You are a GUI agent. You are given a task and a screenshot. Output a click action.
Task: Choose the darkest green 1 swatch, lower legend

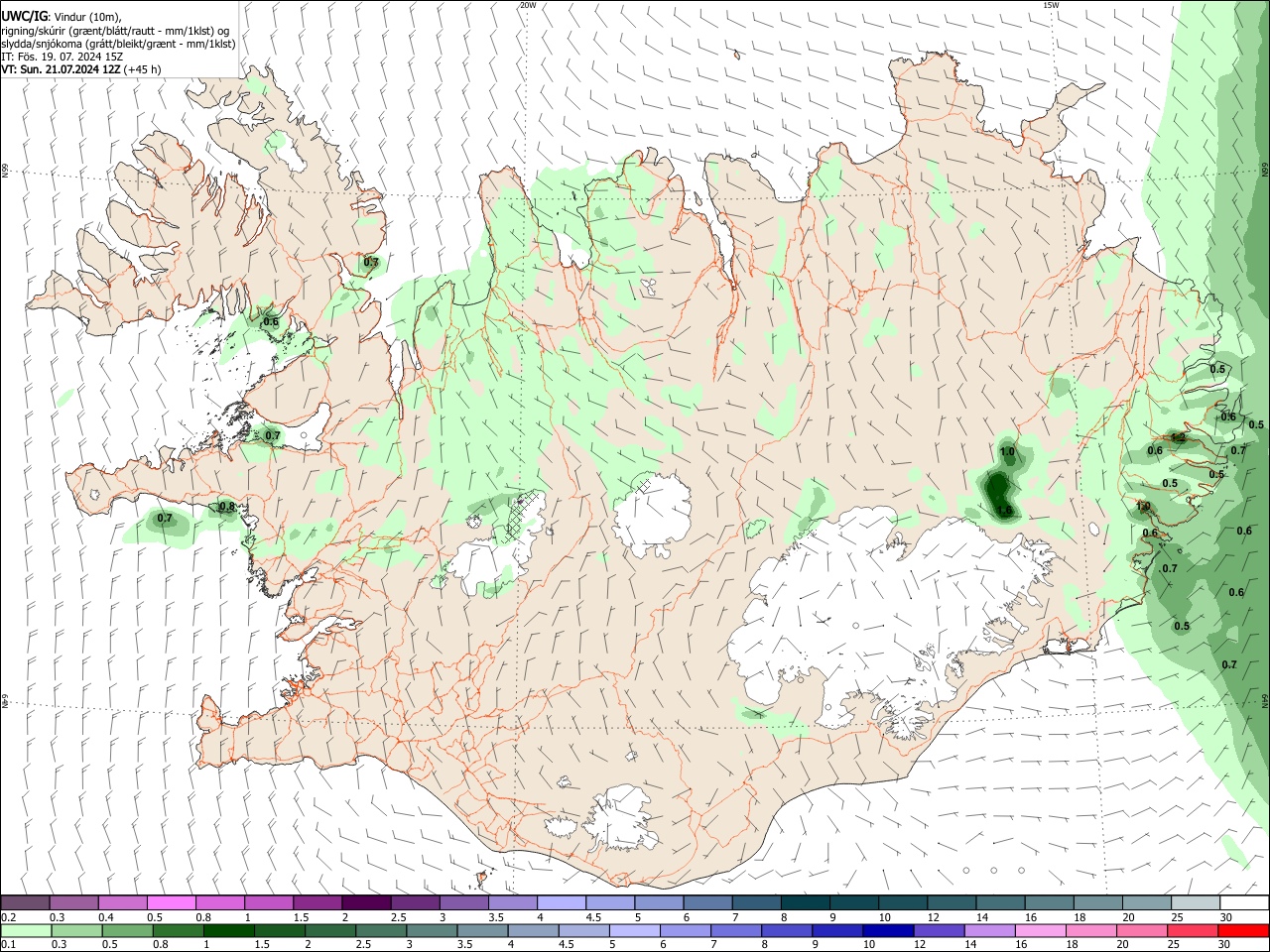pyautogui.click(x=228, y=930)
